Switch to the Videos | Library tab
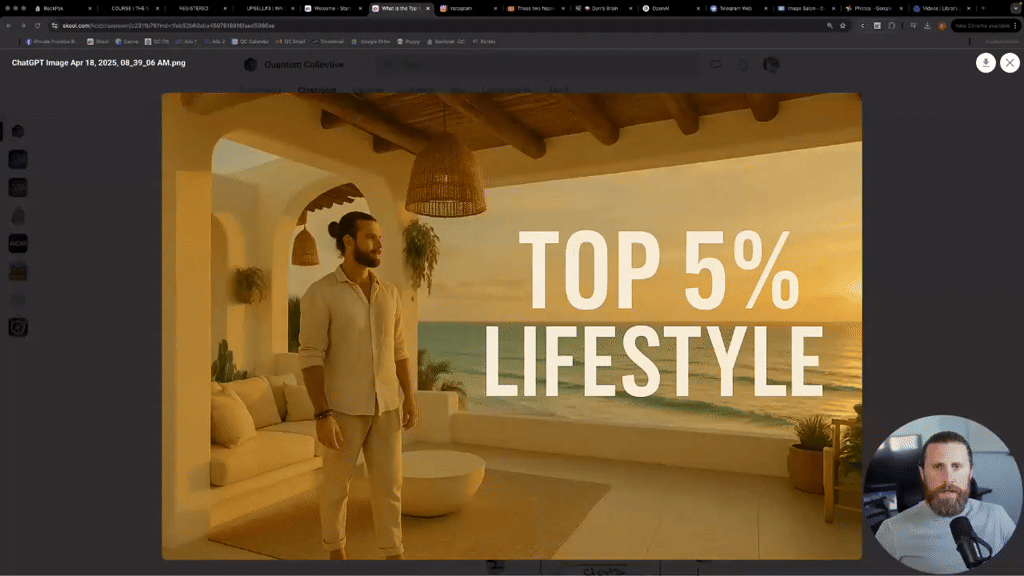 [940, 8]
